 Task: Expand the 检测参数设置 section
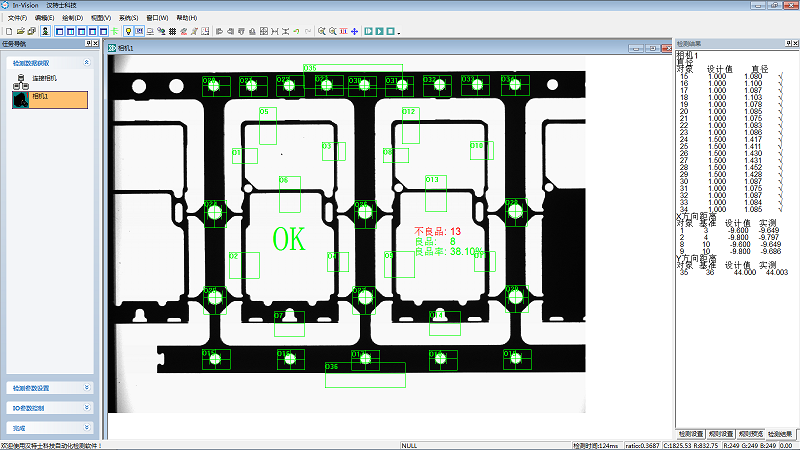tap(86, 387)
